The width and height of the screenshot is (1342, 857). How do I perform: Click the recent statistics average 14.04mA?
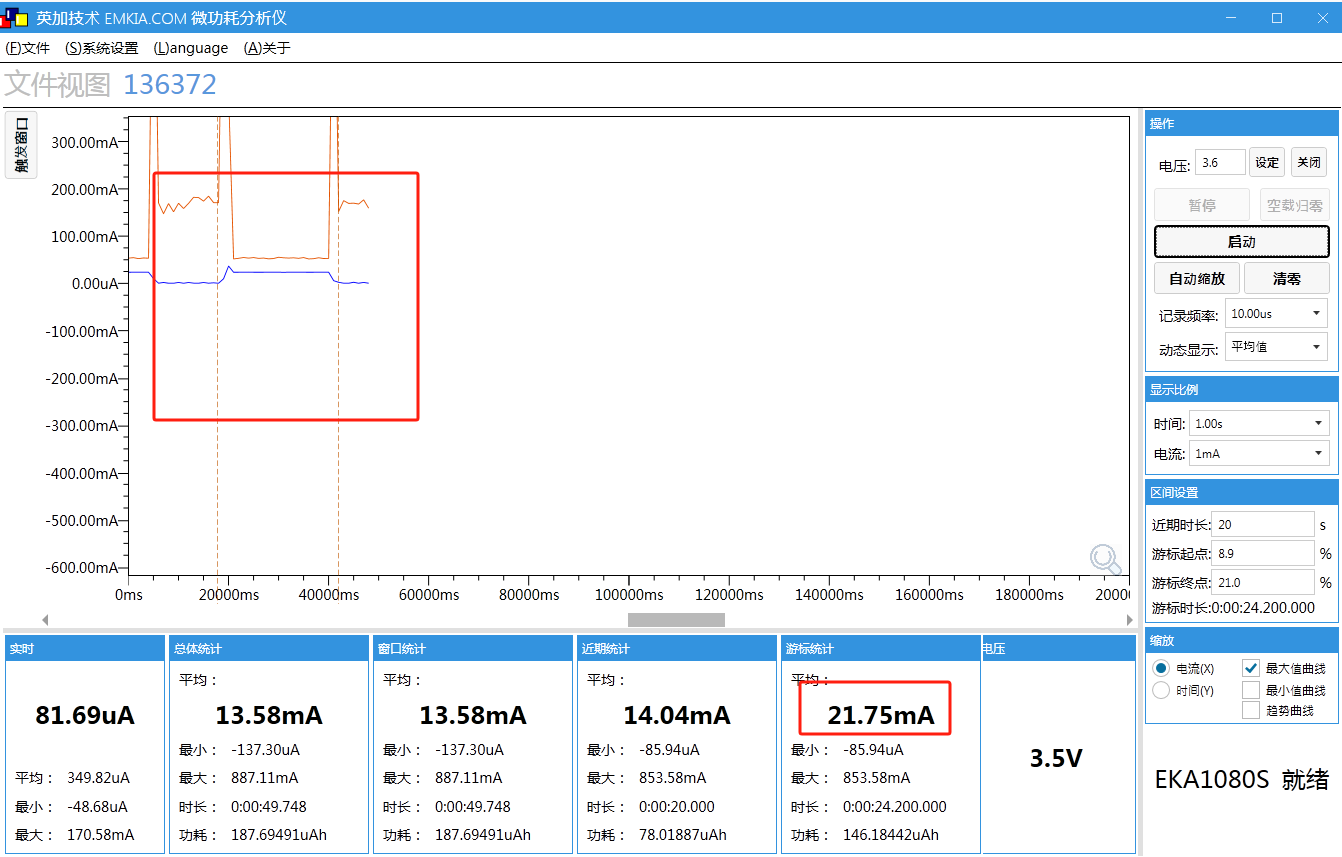677,715
